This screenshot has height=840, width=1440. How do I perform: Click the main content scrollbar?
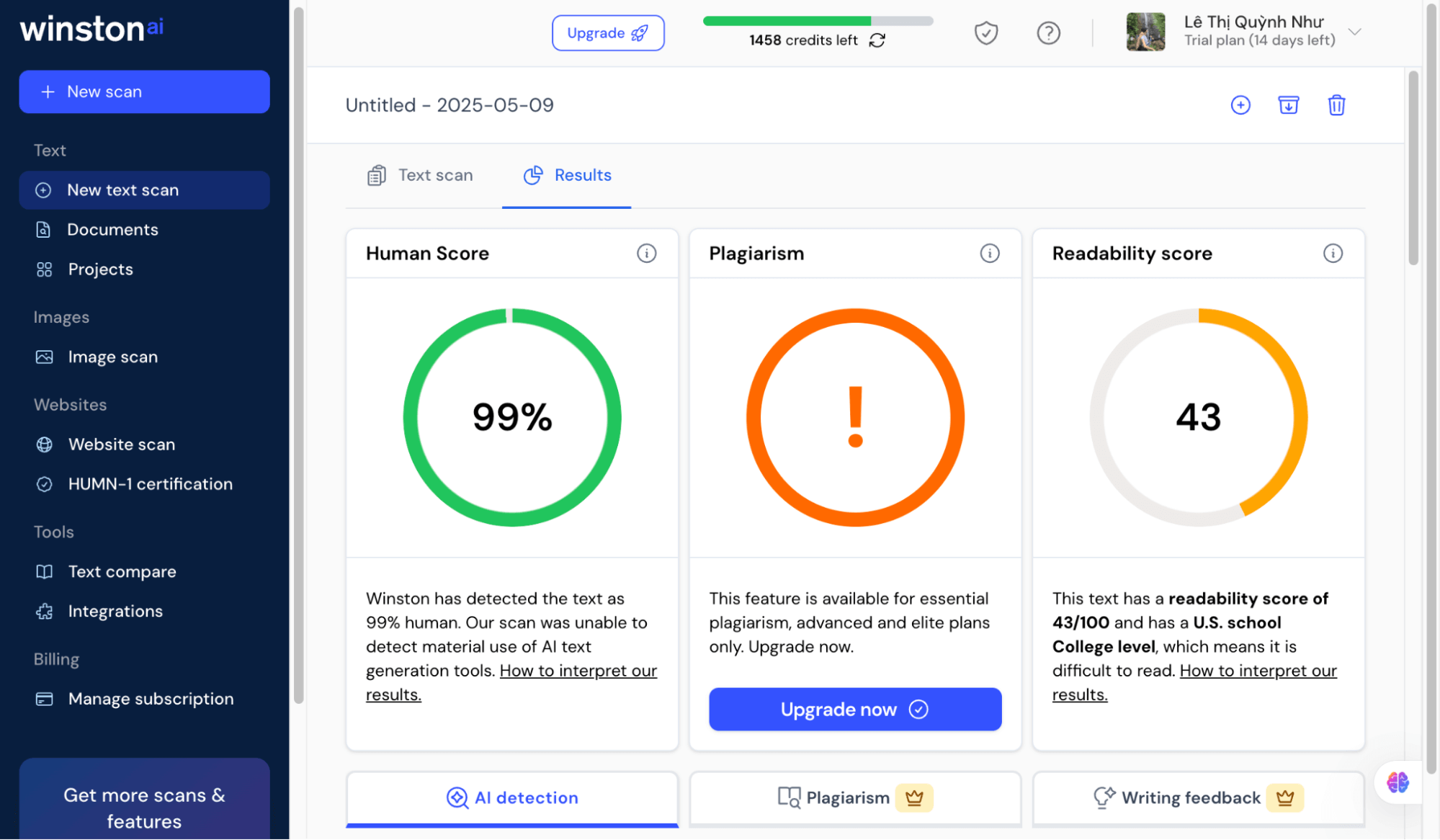pos(1413,168)
